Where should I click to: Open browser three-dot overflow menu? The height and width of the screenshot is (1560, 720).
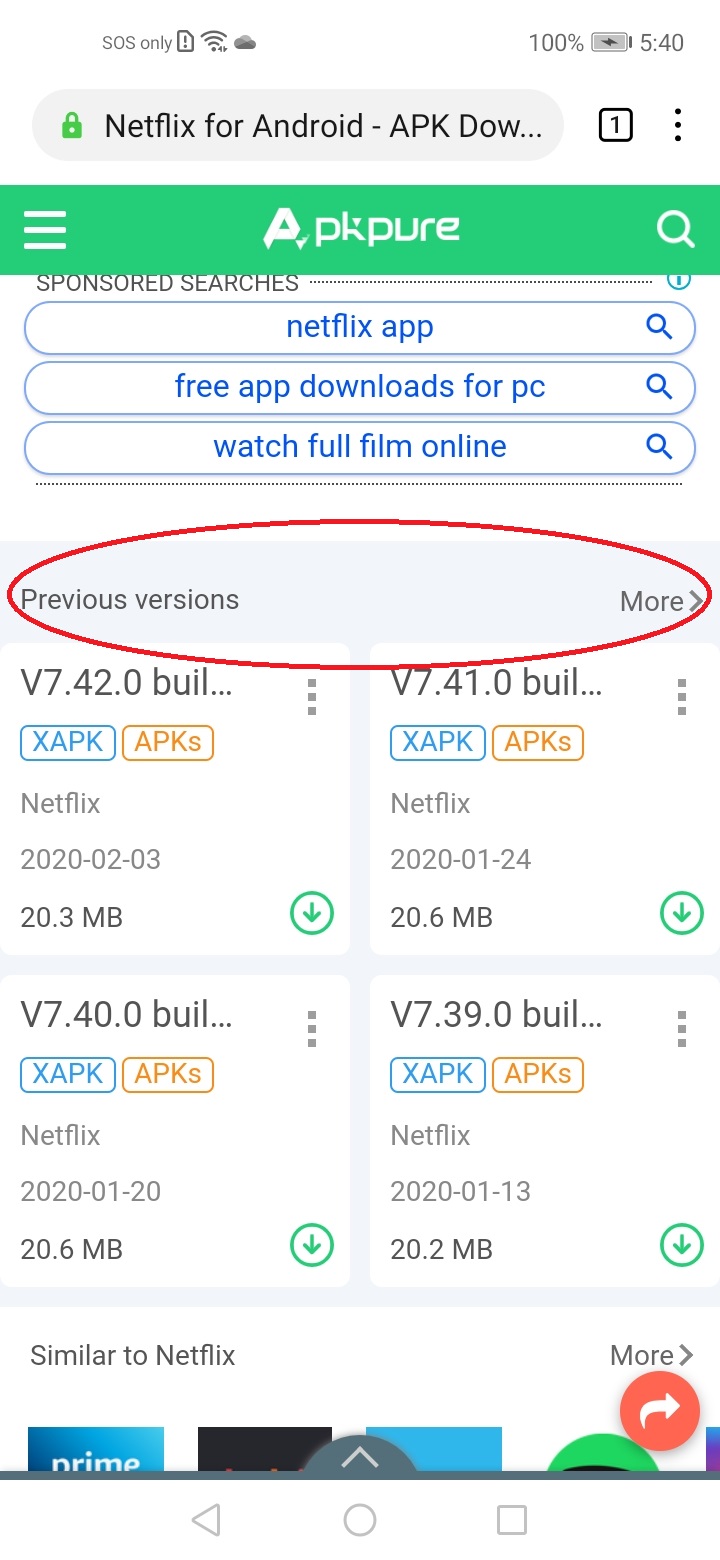point(678,126)
